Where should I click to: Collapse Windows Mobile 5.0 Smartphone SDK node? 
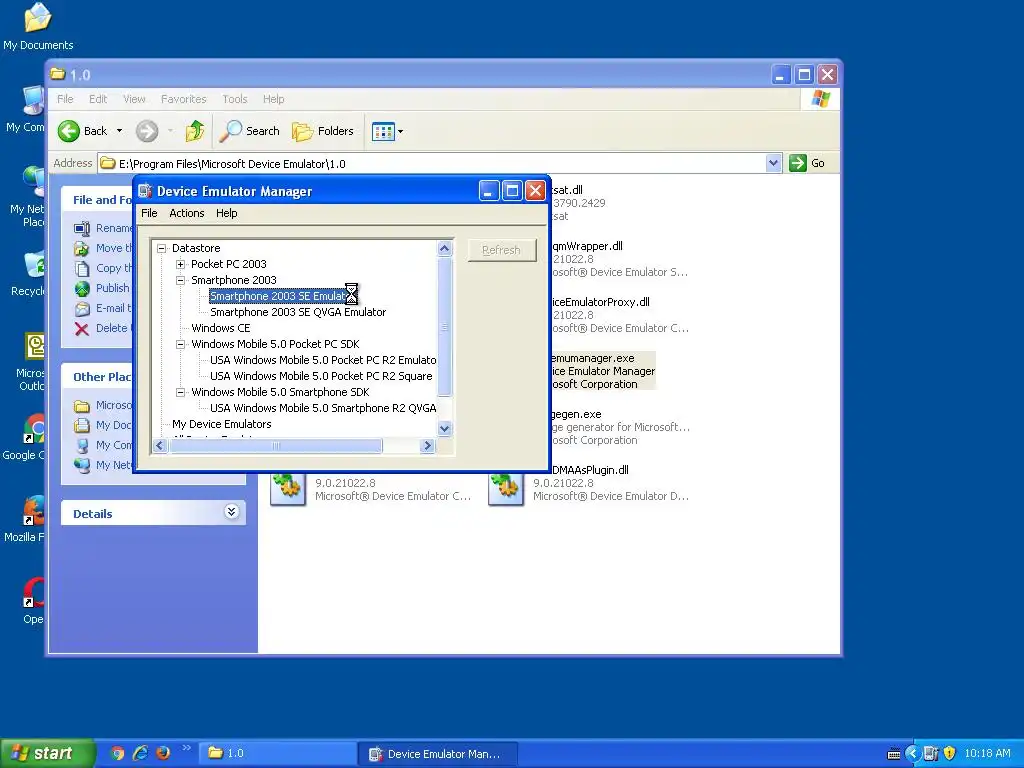coord(180,392)
